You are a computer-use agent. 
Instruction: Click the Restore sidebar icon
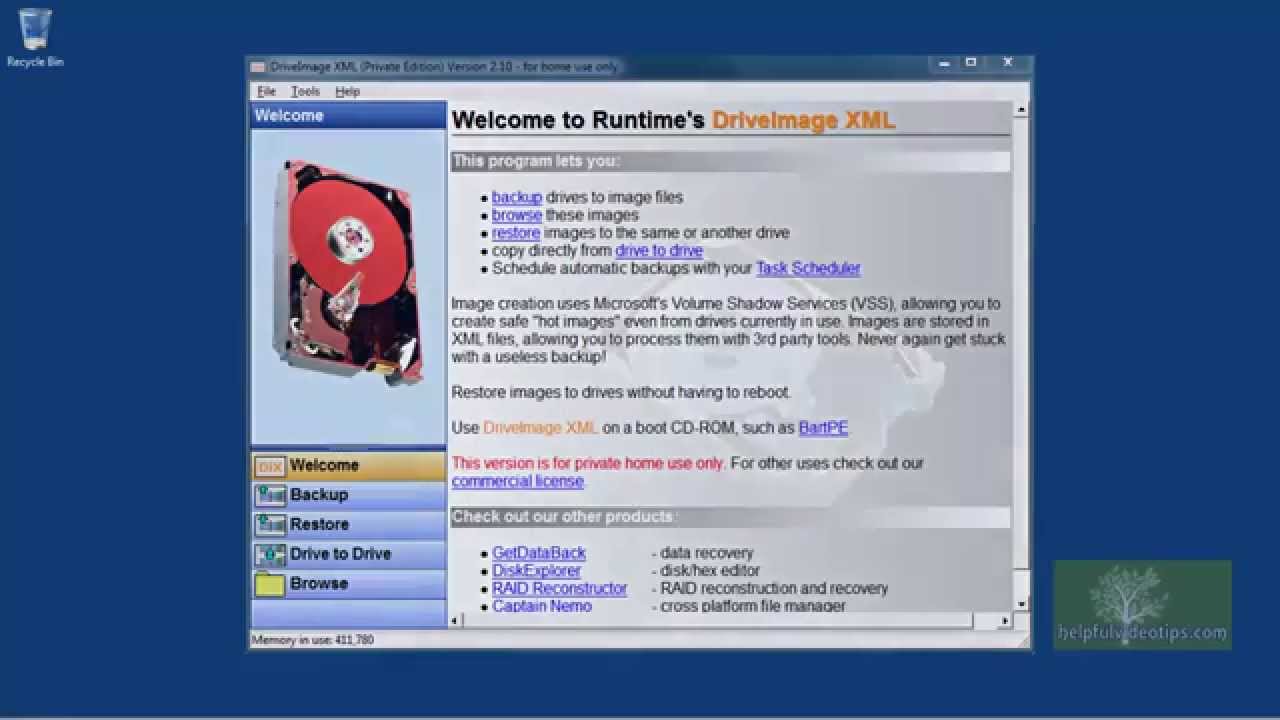(x=270, y=525)
